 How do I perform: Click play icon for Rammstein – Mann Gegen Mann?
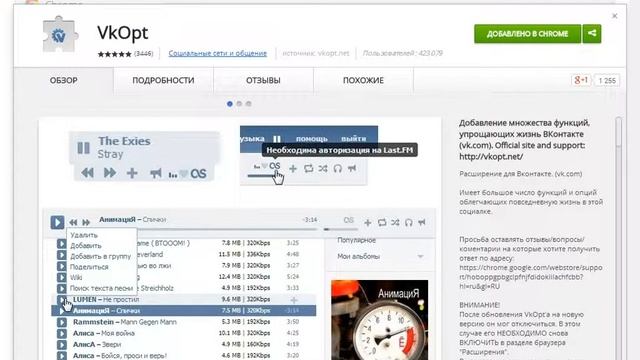(62, 322)
